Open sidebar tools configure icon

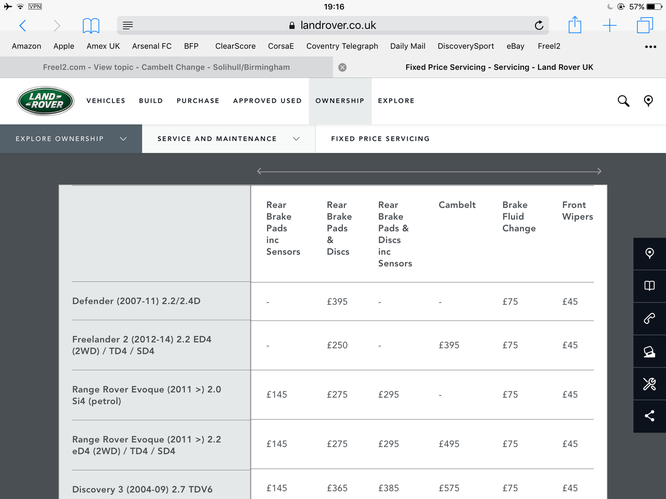click(x=649, y=384)
